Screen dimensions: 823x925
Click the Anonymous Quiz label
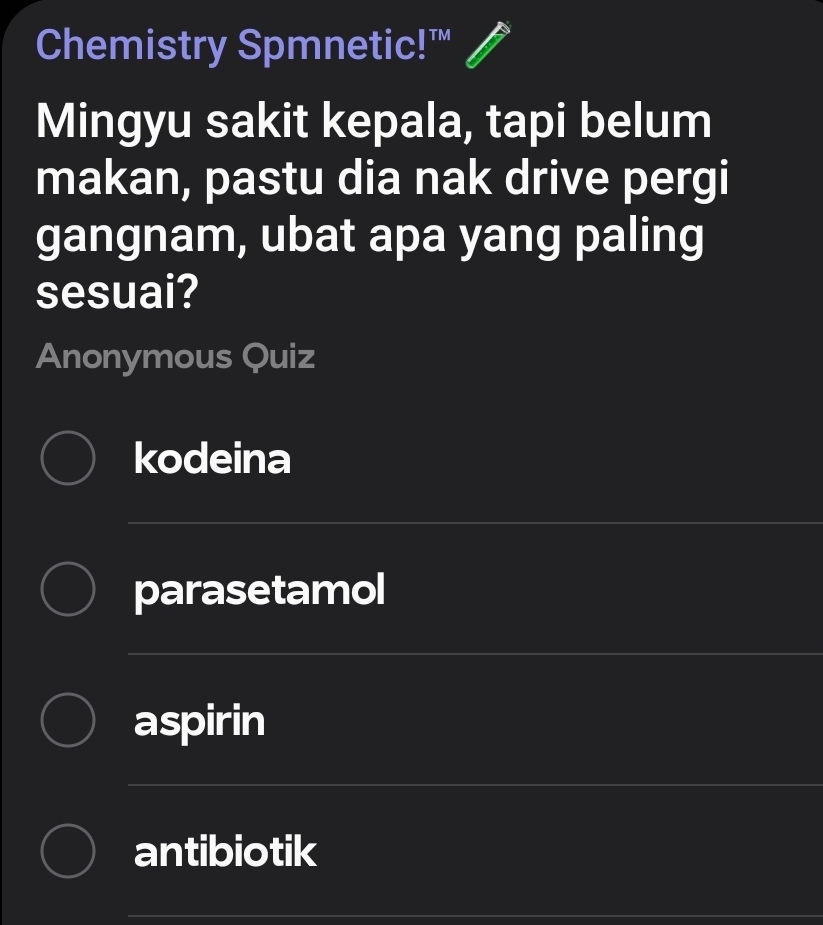175,357
